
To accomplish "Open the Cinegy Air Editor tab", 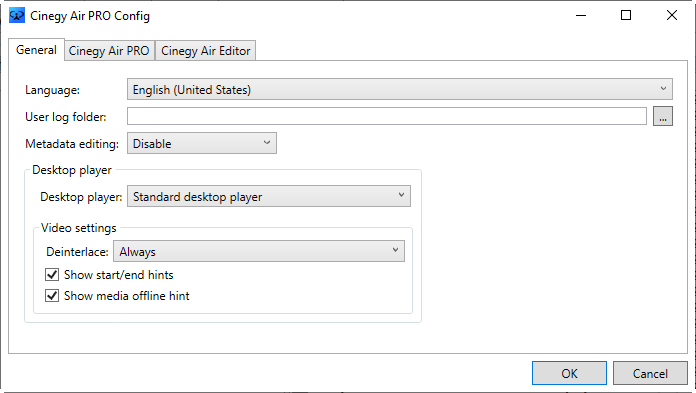I will pos(206,51).
